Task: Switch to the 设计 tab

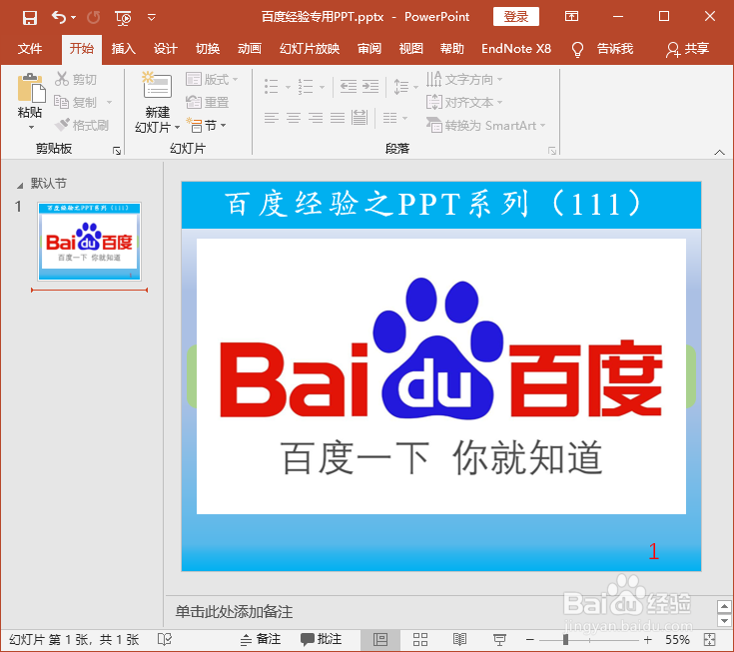Action: [x=165, y=49]
